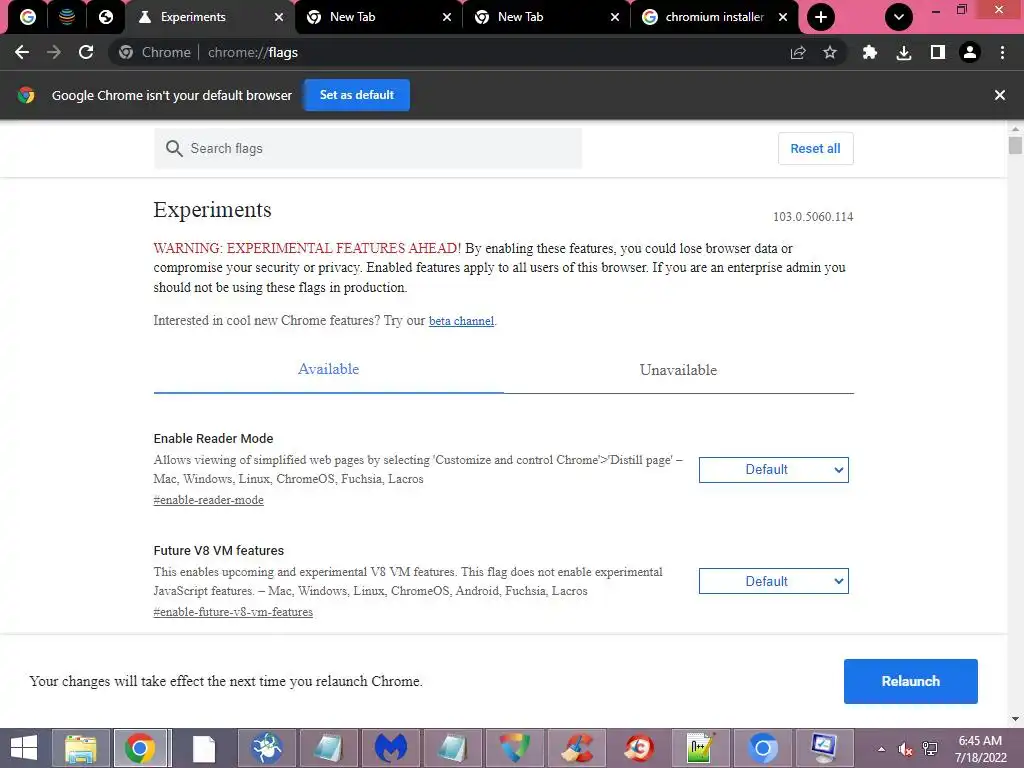Viewport: 1024px width, 768px height.
Task: Click the Chrome site info chip
Action: click(x=155, y=52)
